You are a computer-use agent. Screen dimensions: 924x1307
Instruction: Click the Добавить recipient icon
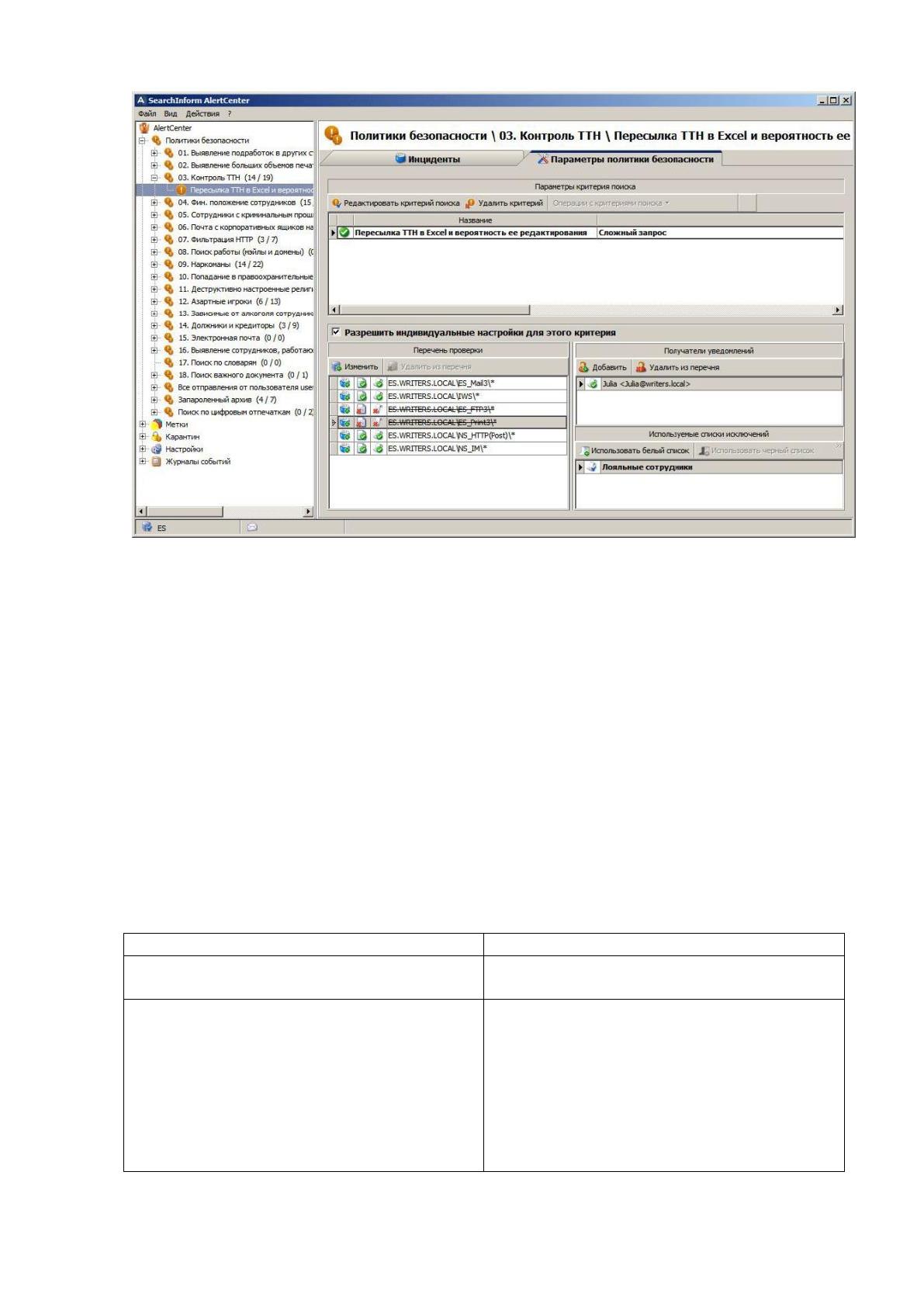pos(584,367)
